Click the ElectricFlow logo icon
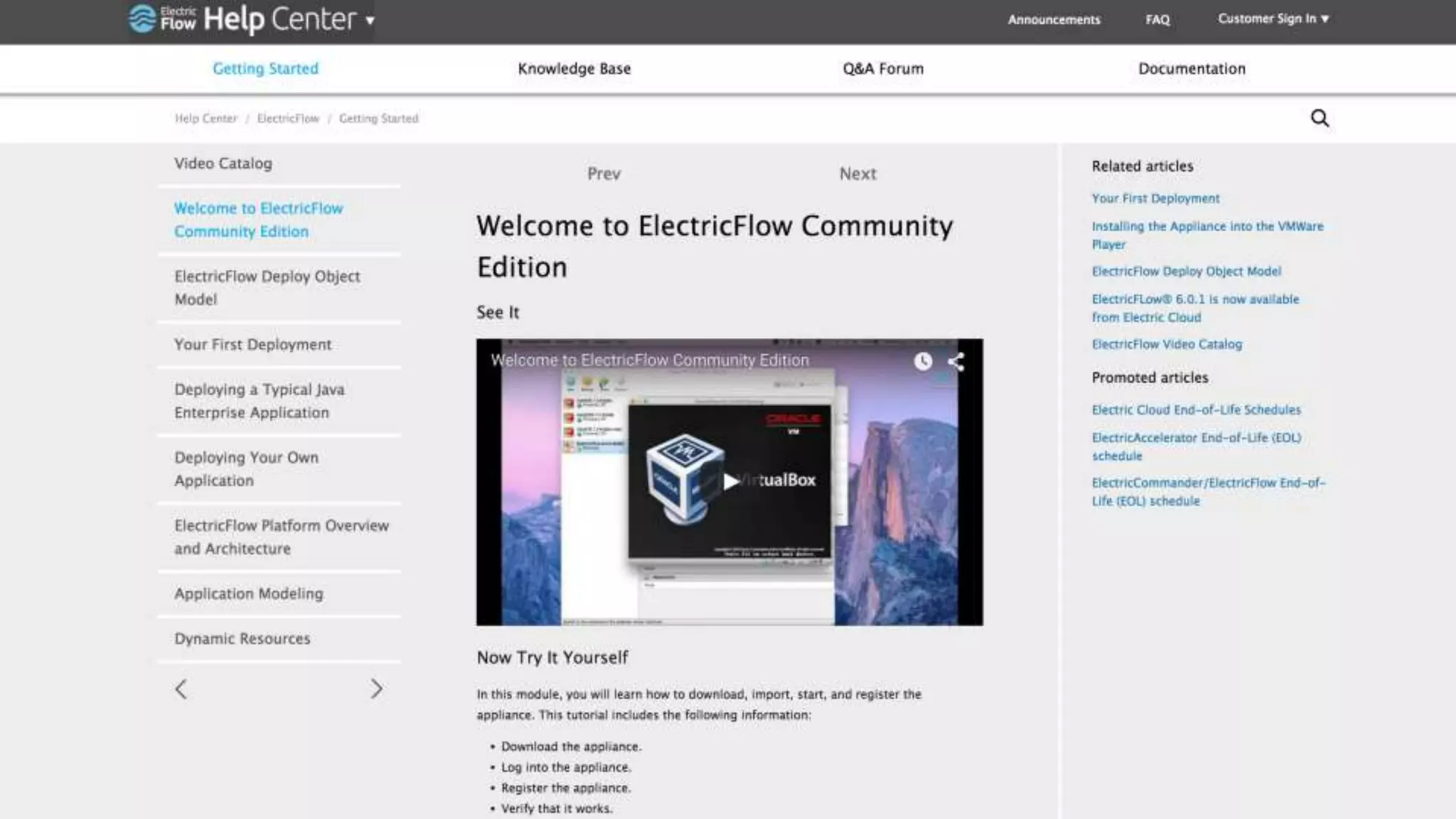The image size is (1456, 819). click(x=142, y=18)
